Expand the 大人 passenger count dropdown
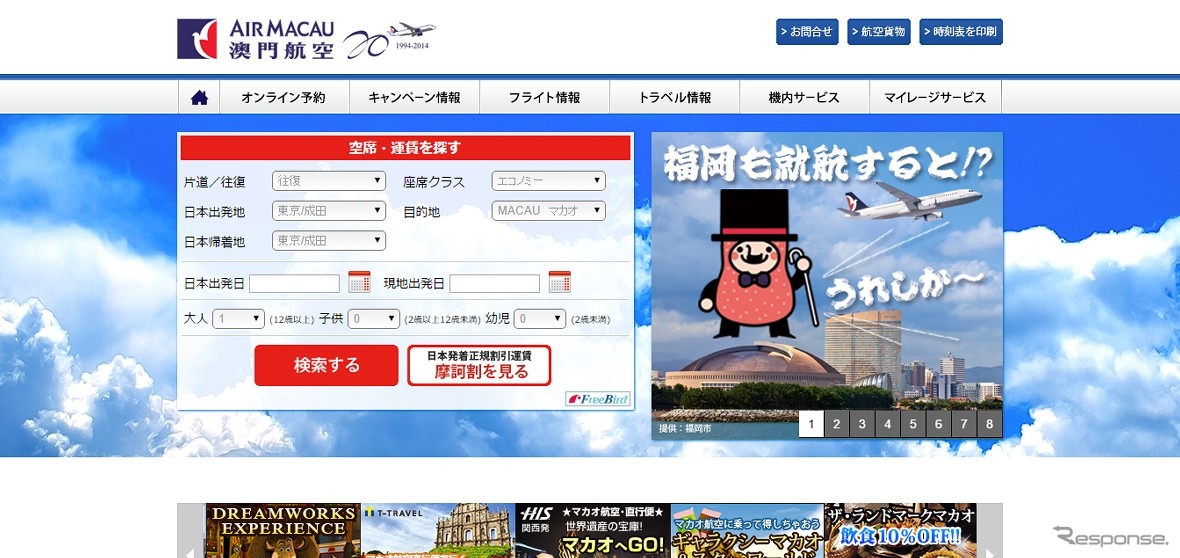Screen dimensions: 1180x558 [x=239, y=319]
